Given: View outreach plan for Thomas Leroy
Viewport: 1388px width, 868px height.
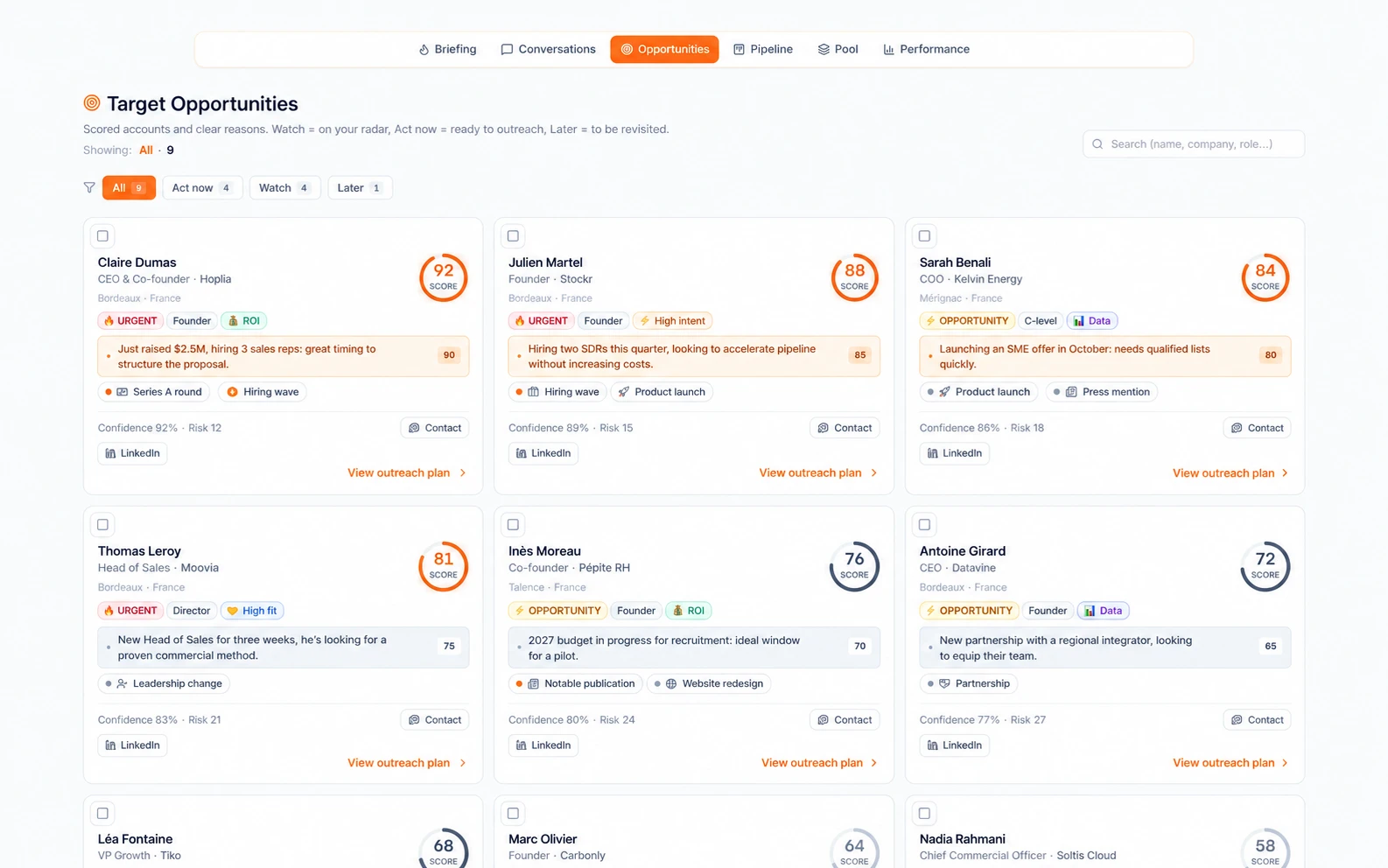Looking at the screenshot, I should [407, 763].
